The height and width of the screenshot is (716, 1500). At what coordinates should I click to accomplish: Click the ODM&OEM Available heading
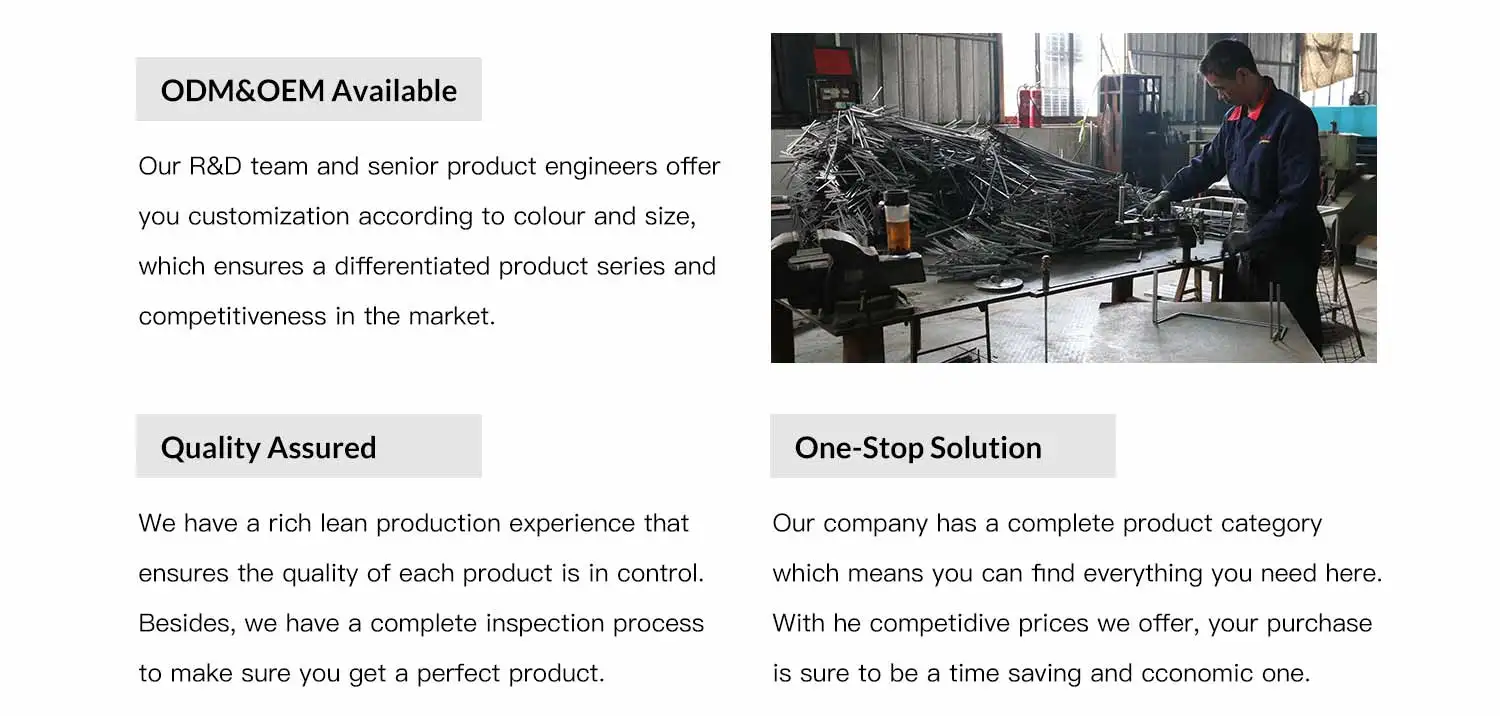point(308,90)
